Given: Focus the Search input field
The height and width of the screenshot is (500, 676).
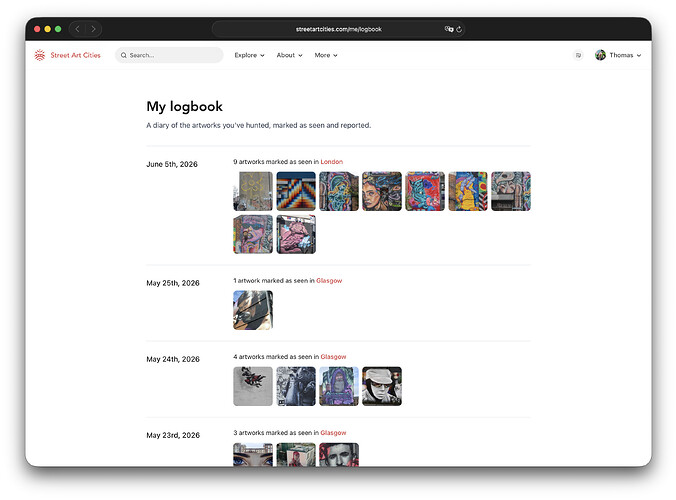Looking at the screenshot, I should pyautogui.click(x=169, y=55).
